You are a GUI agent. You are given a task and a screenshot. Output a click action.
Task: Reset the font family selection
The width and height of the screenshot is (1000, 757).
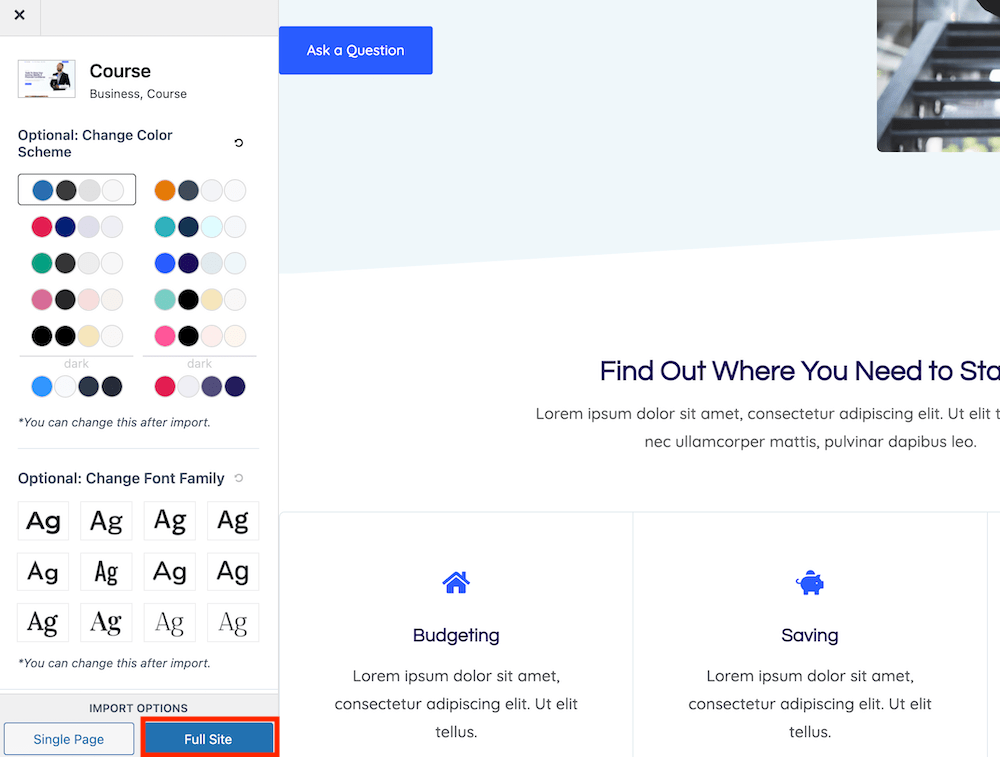click(238, 478)
